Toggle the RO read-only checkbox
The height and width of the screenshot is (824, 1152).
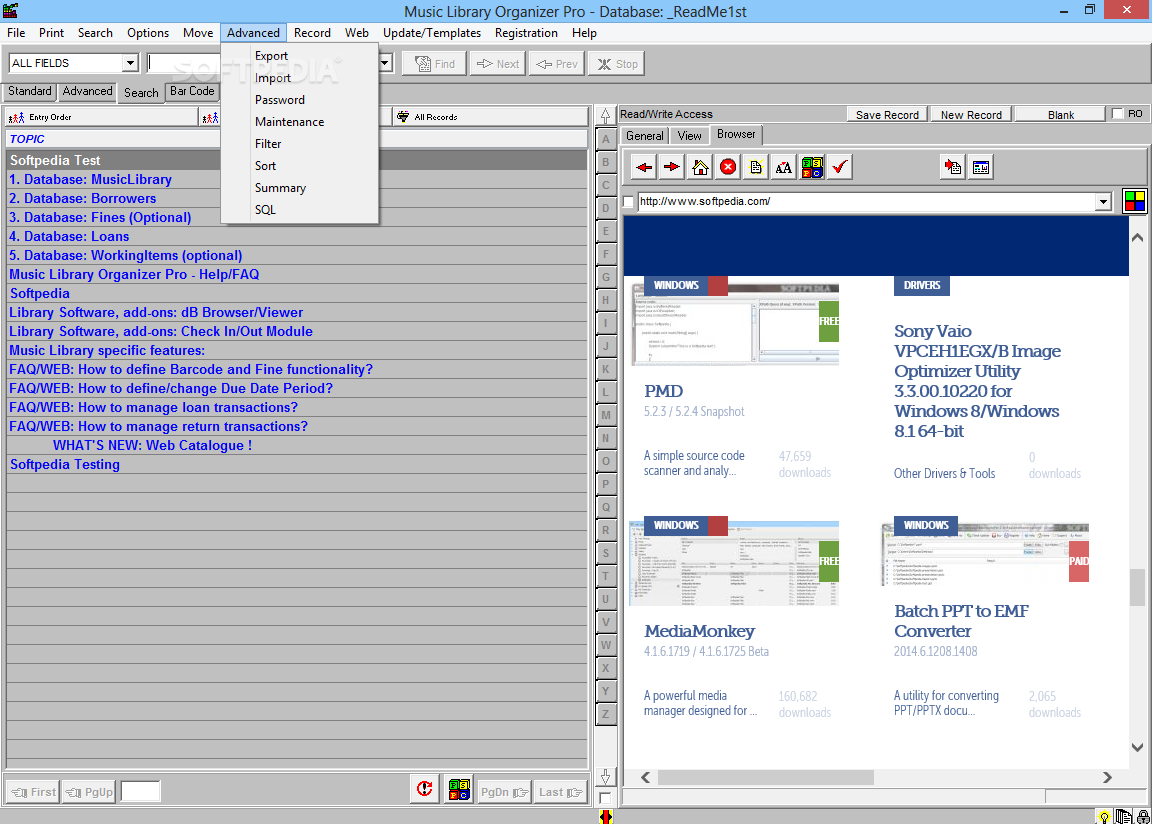click(1117, 114)
